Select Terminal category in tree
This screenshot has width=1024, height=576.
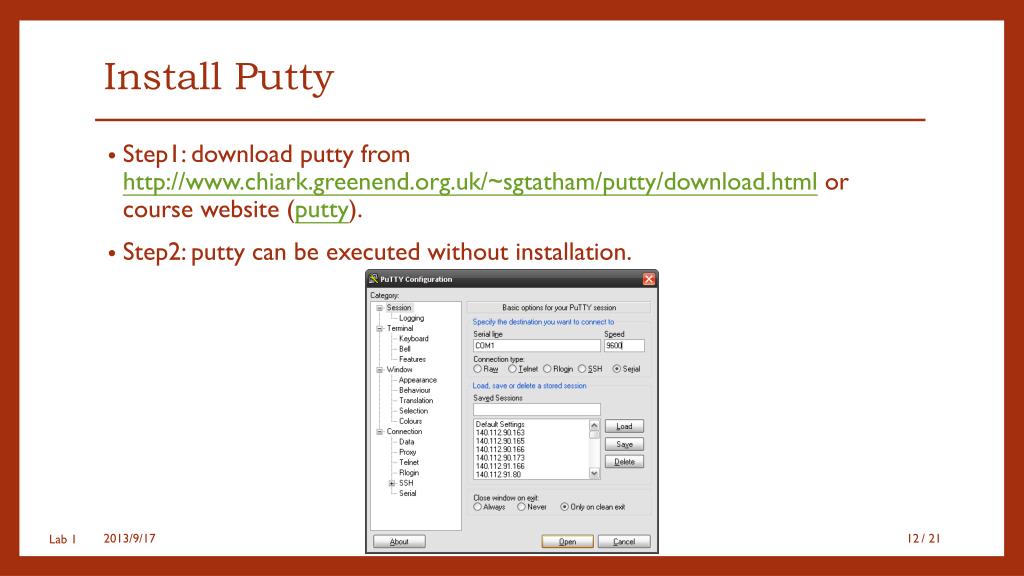tap(400, 328)
